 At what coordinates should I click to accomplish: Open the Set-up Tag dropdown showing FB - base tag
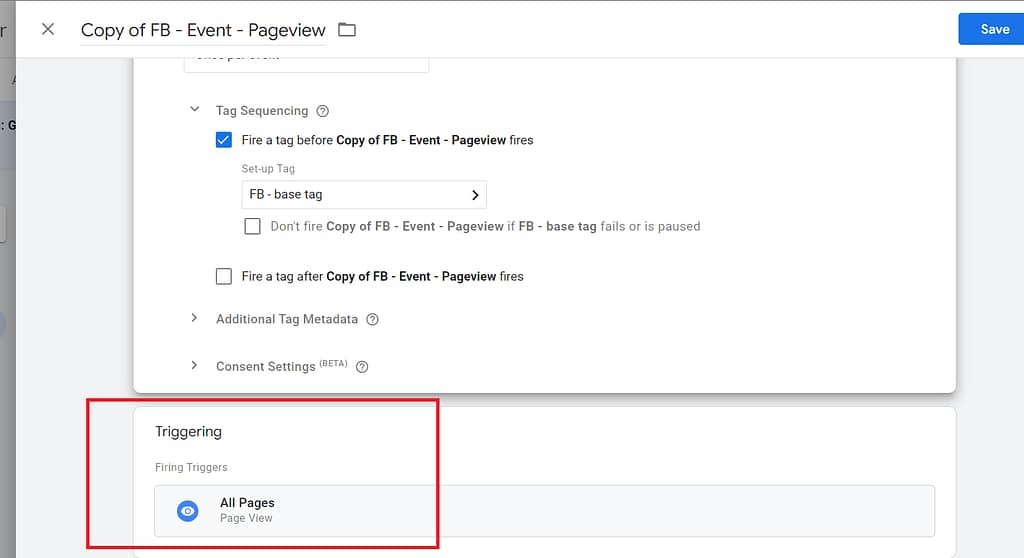tap(364, 194)
